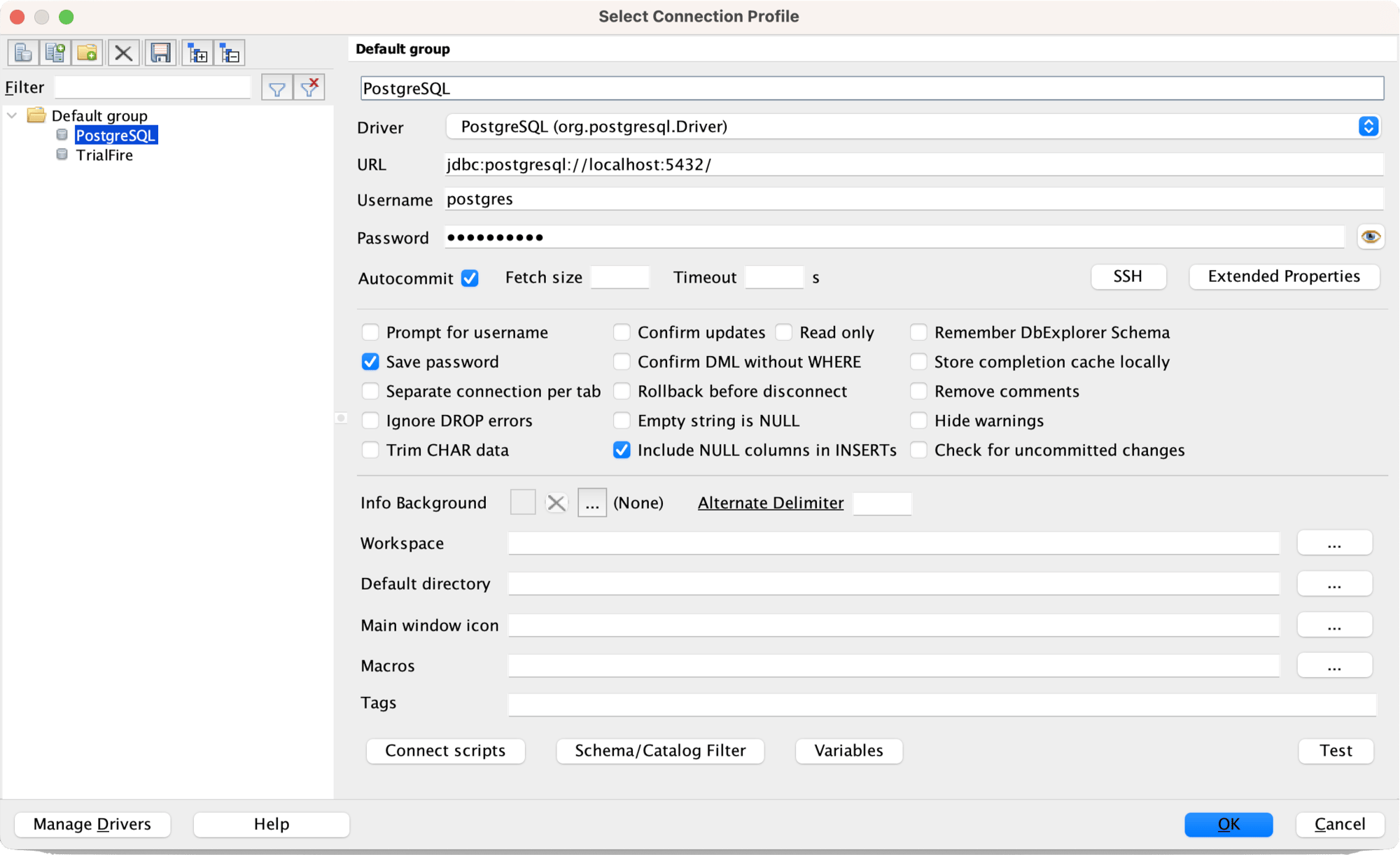Open the Driver selection dropdown
Screen dimensions: 1400x855
click(1368, 127)
